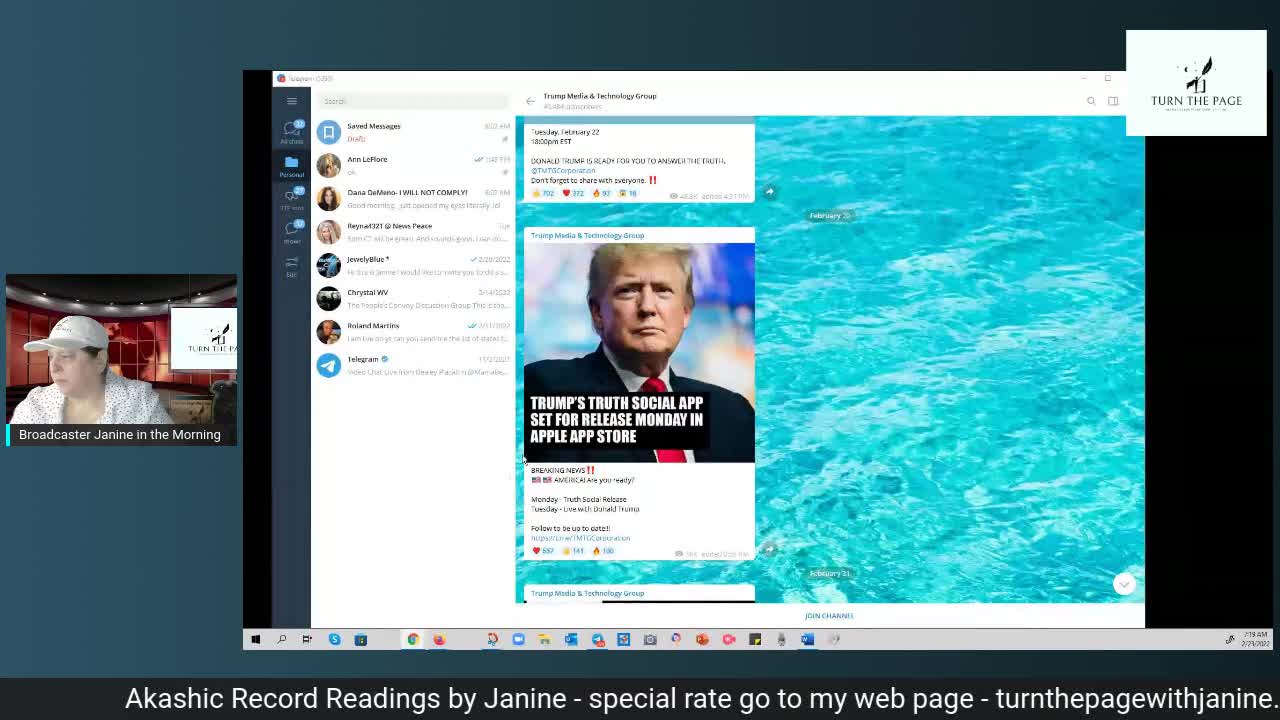Viewport: 1280px width, 720px height.
Task: Click the February 20 date badge
Action: (x=830, y=216)
